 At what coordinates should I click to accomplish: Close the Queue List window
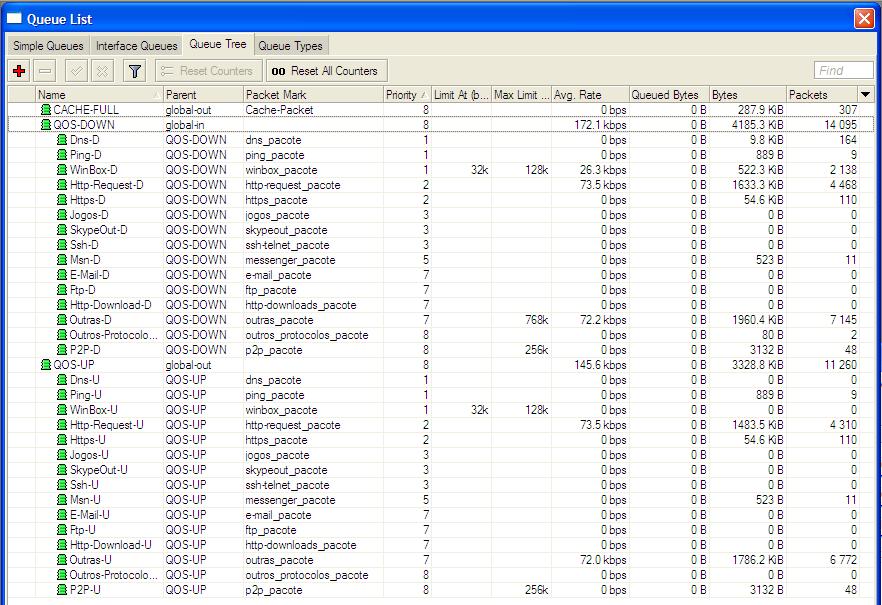864,19
